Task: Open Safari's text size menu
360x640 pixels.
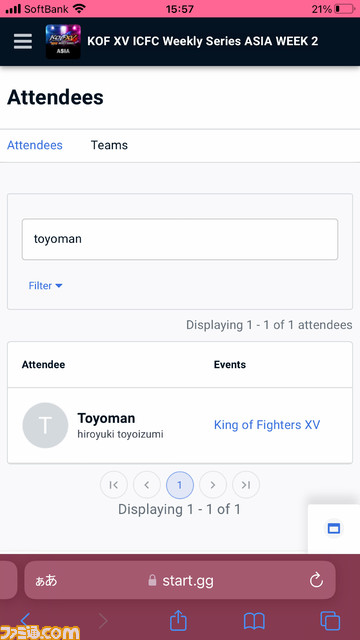Action: (46, 580)
